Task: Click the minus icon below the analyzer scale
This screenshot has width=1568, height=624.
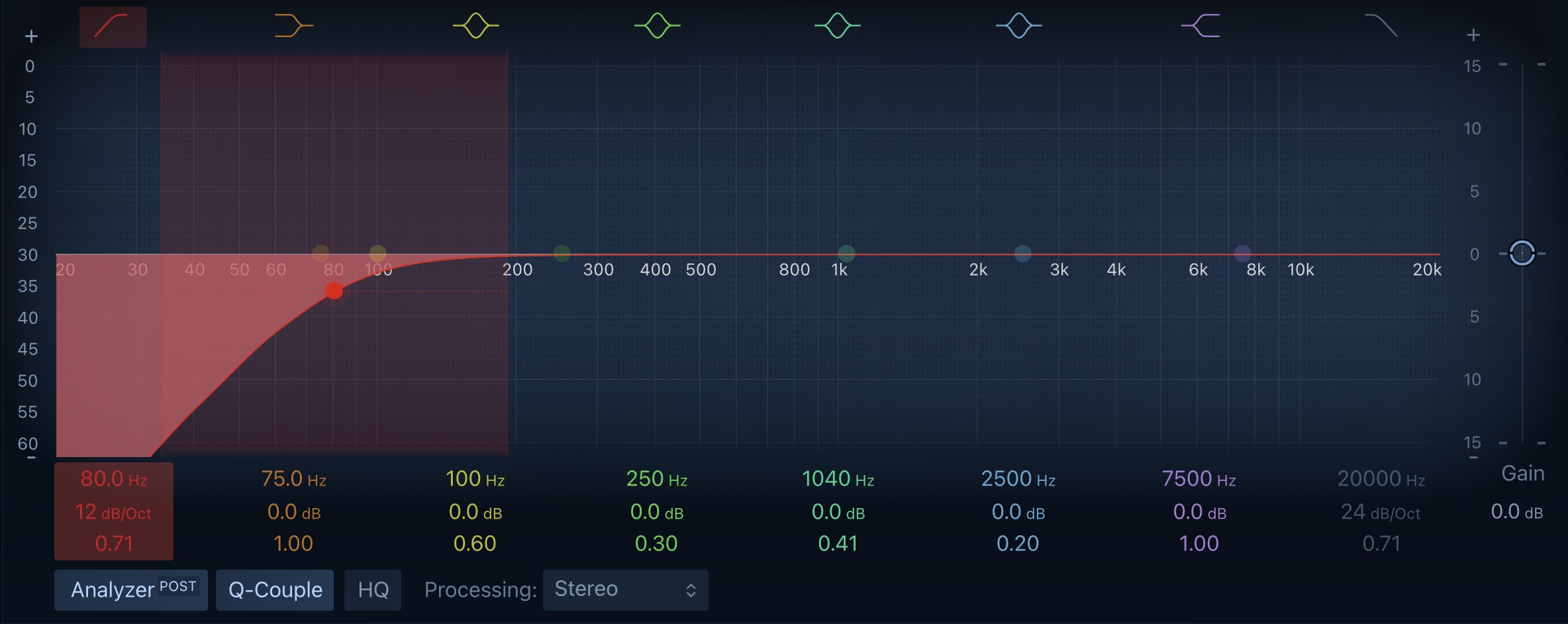Action: click(31, 458)
